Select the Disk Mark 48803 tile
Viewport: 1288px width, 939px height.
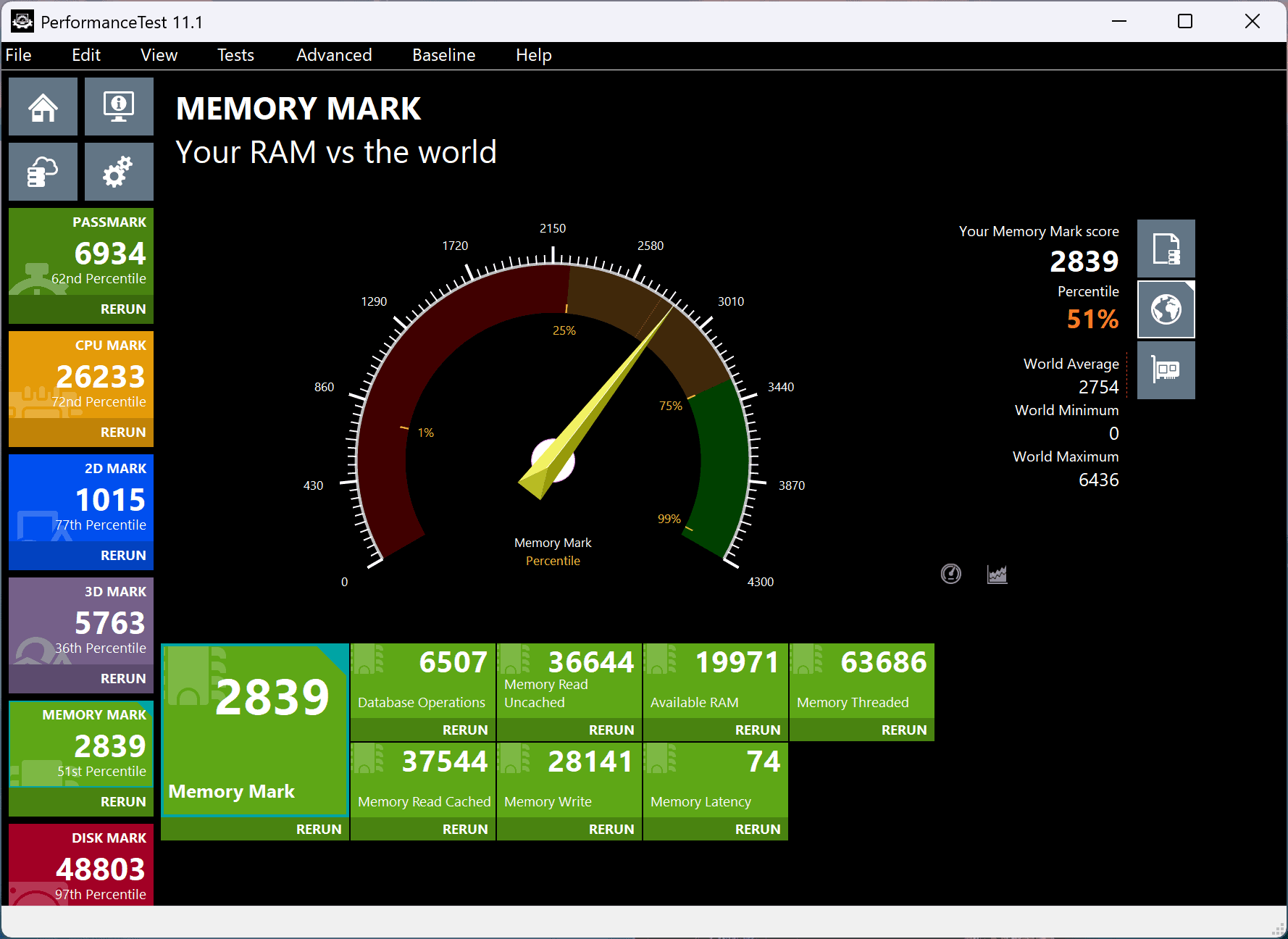81,865
